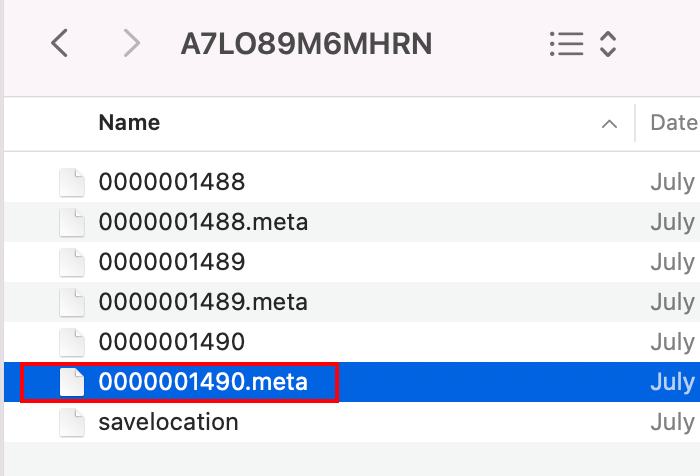Screen dimensions: 700x476
Task: Select the file named 0000001489
Action: 172,262
